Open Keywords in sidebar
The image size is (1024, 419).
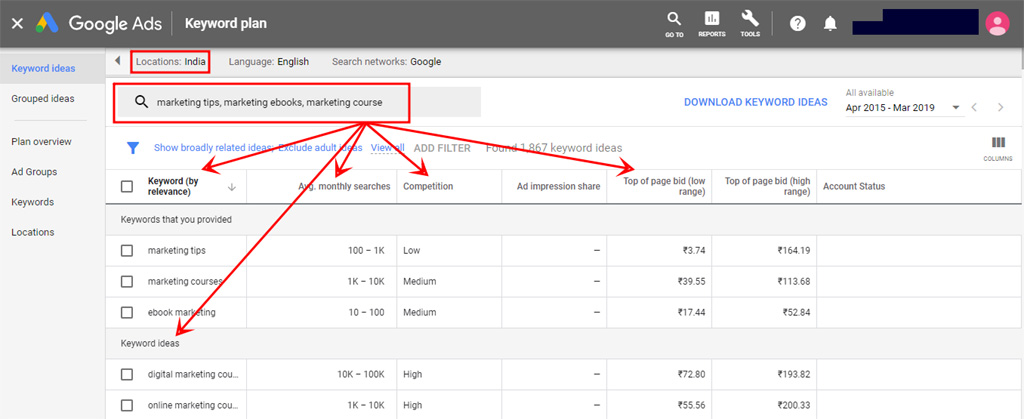pyautogui.click(x=33, y=202)
